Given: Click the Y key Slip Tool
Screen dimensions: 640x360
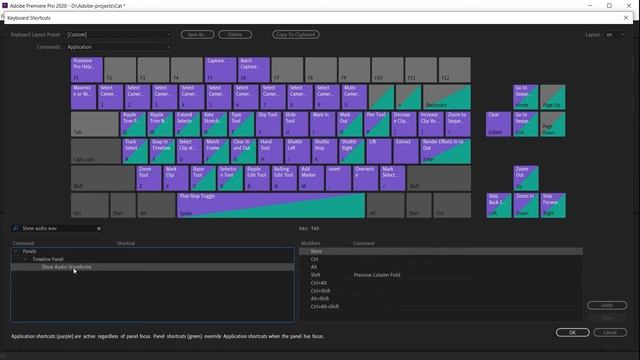Looking at the screenshot, I should [269, 124].
